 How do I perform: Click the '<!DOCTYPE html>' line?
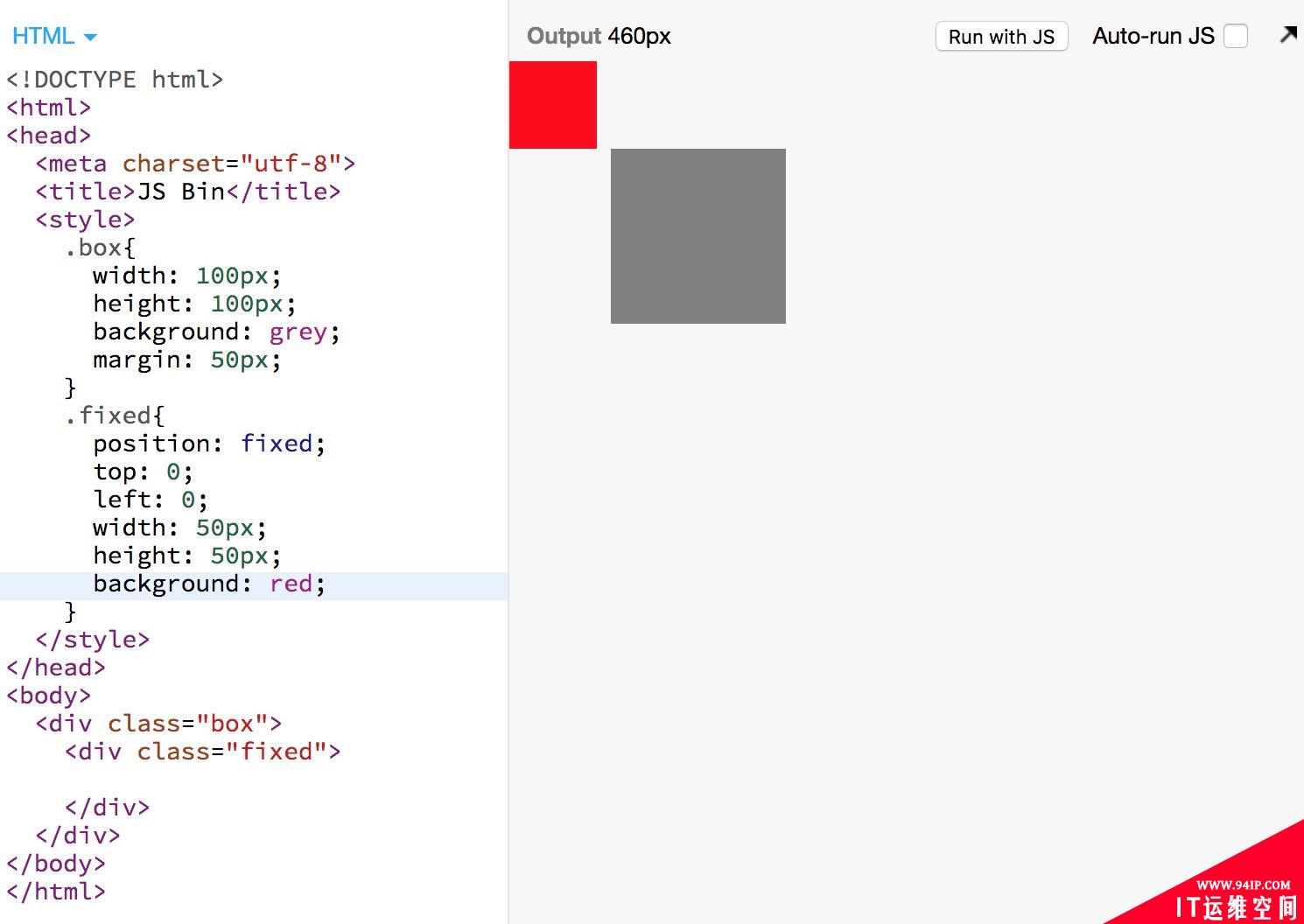115,80
